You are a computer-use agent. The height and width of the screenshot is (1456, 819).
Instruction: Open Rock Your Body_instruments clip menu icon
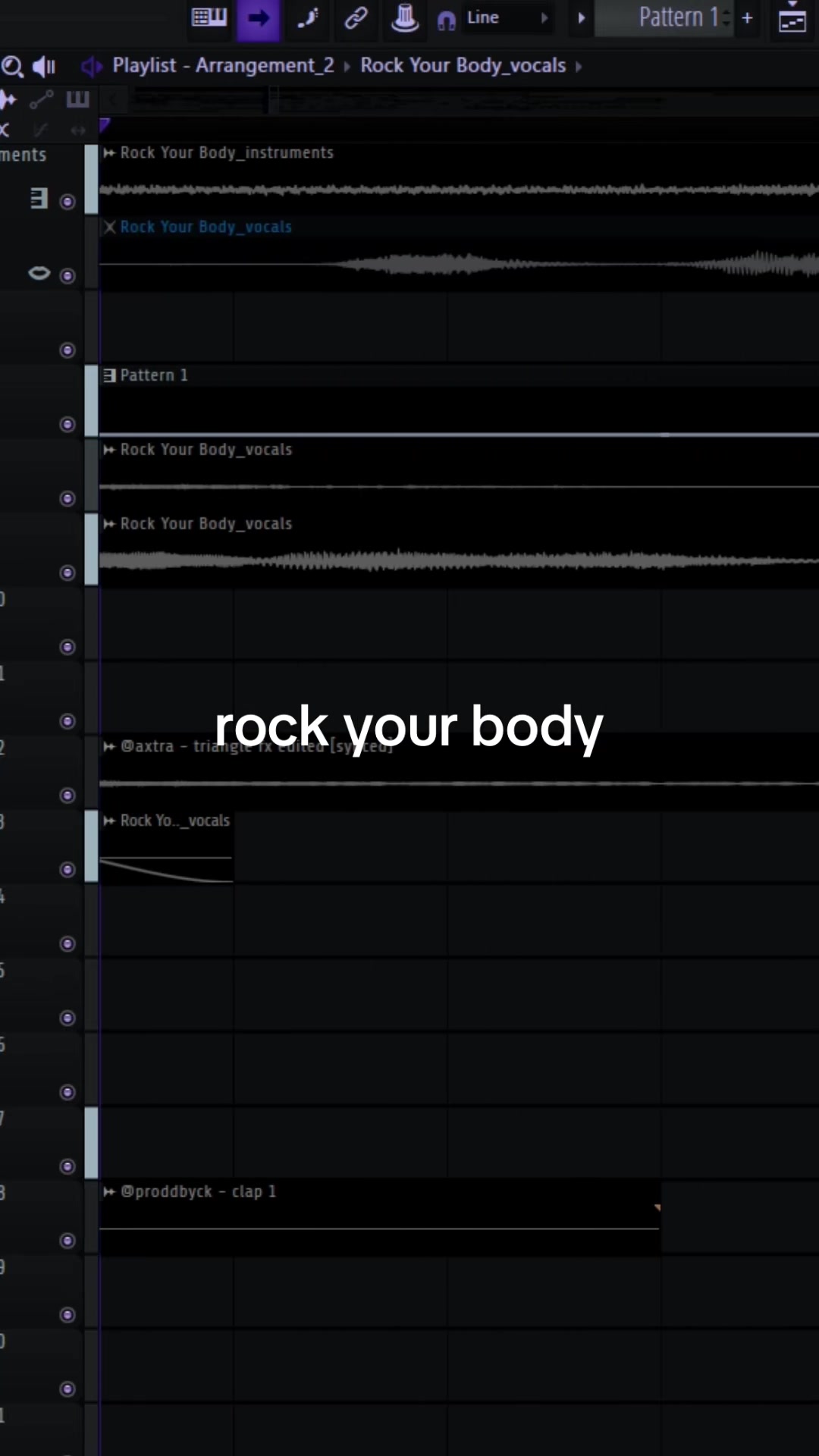click(x=109, y=153)
